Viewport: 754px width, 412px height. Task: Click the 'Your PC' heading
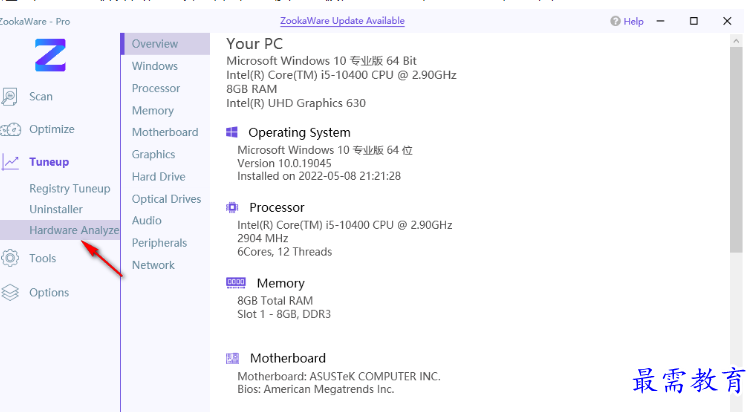pos(254,44)
